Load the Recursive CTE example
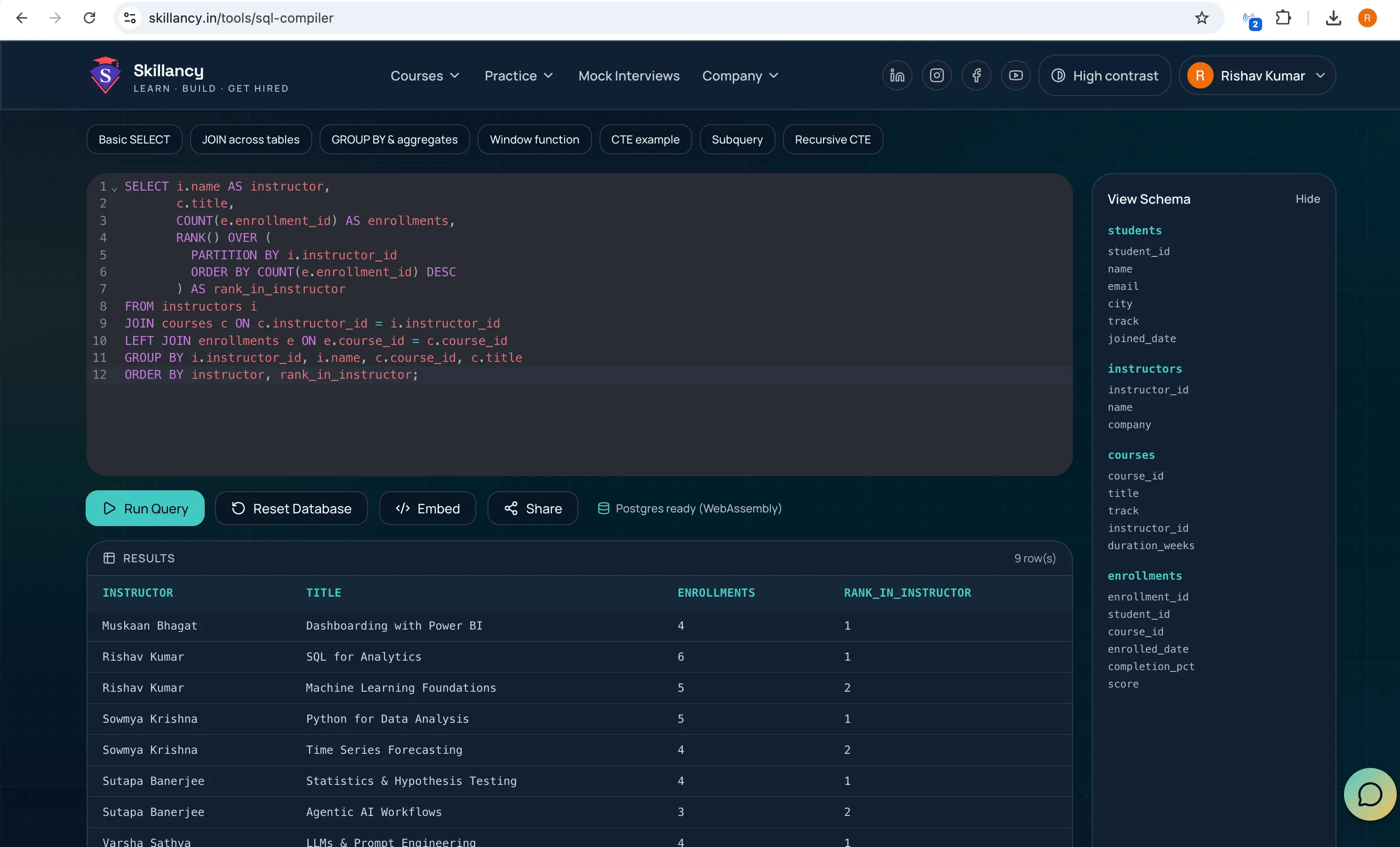Screen dimensions: 1400x847 click(832, 140)
